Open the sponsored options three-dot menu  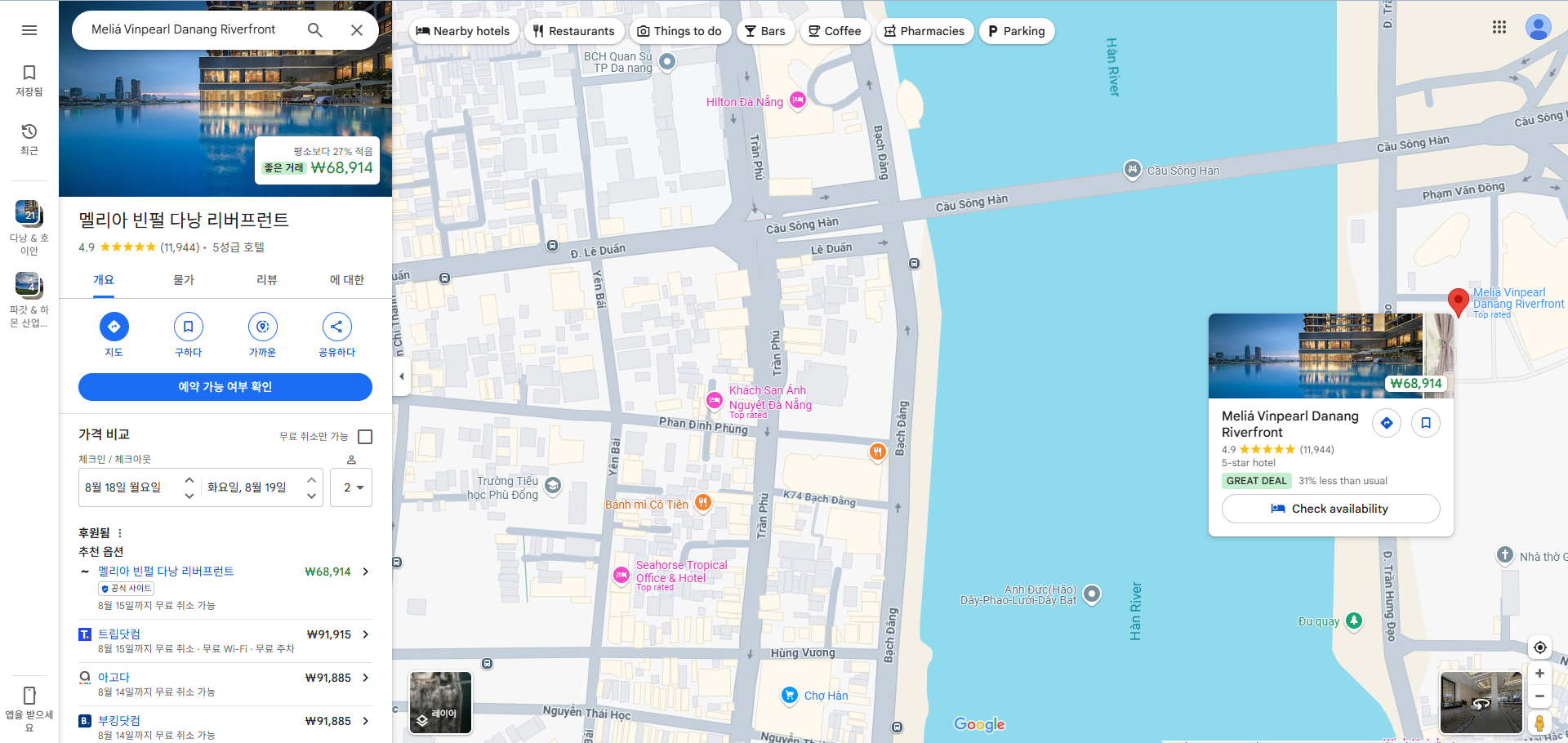[x=120, y=533]
